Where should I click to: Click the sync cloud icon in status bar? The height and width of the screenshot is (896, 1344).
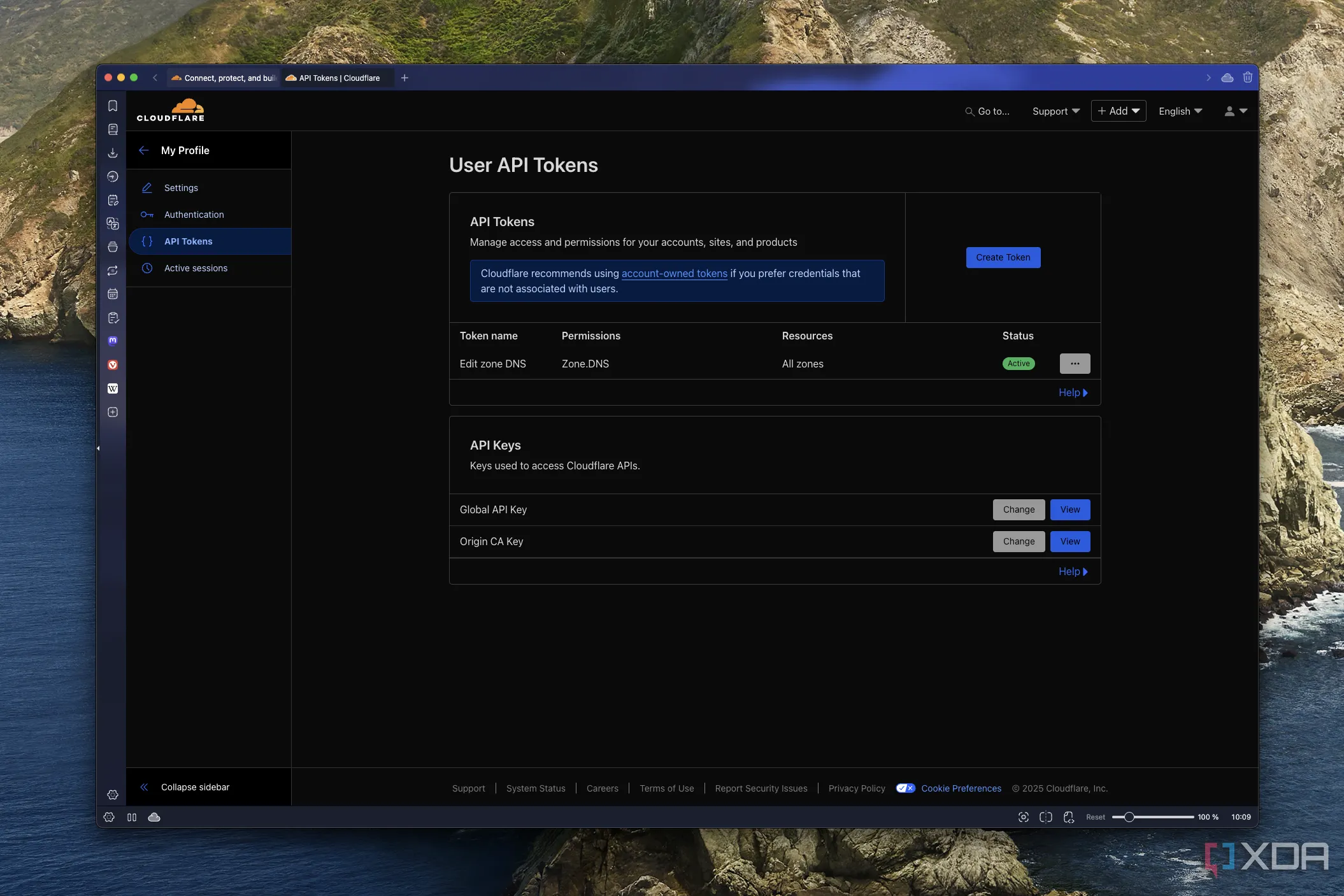coord(154,817)
